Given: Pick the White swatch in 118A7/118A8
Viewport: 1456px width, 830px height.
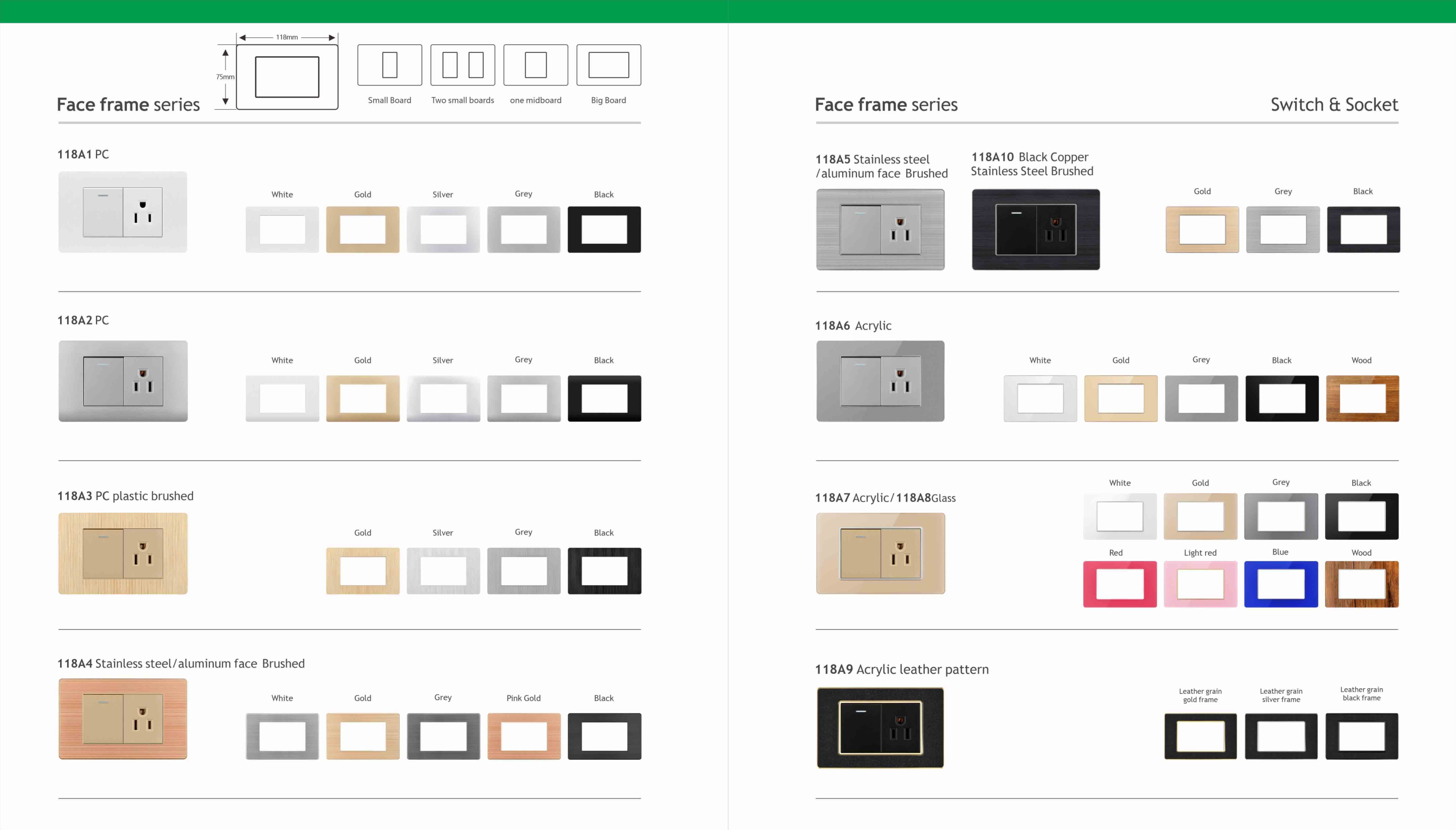Looking at the screenshot, I should click(x=1120, y=516).
